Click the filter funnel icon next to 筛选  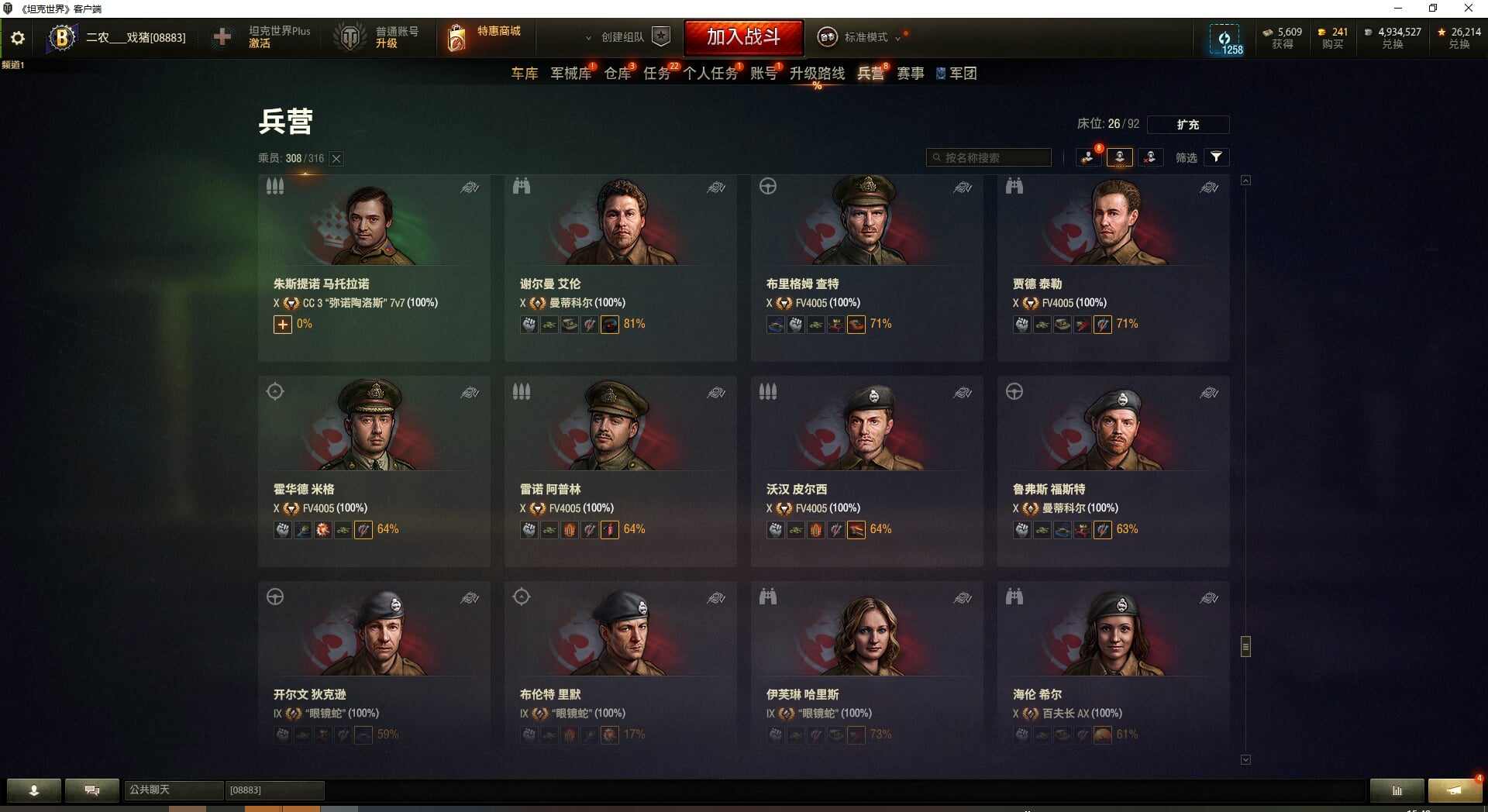click(x=1217, y=157)
